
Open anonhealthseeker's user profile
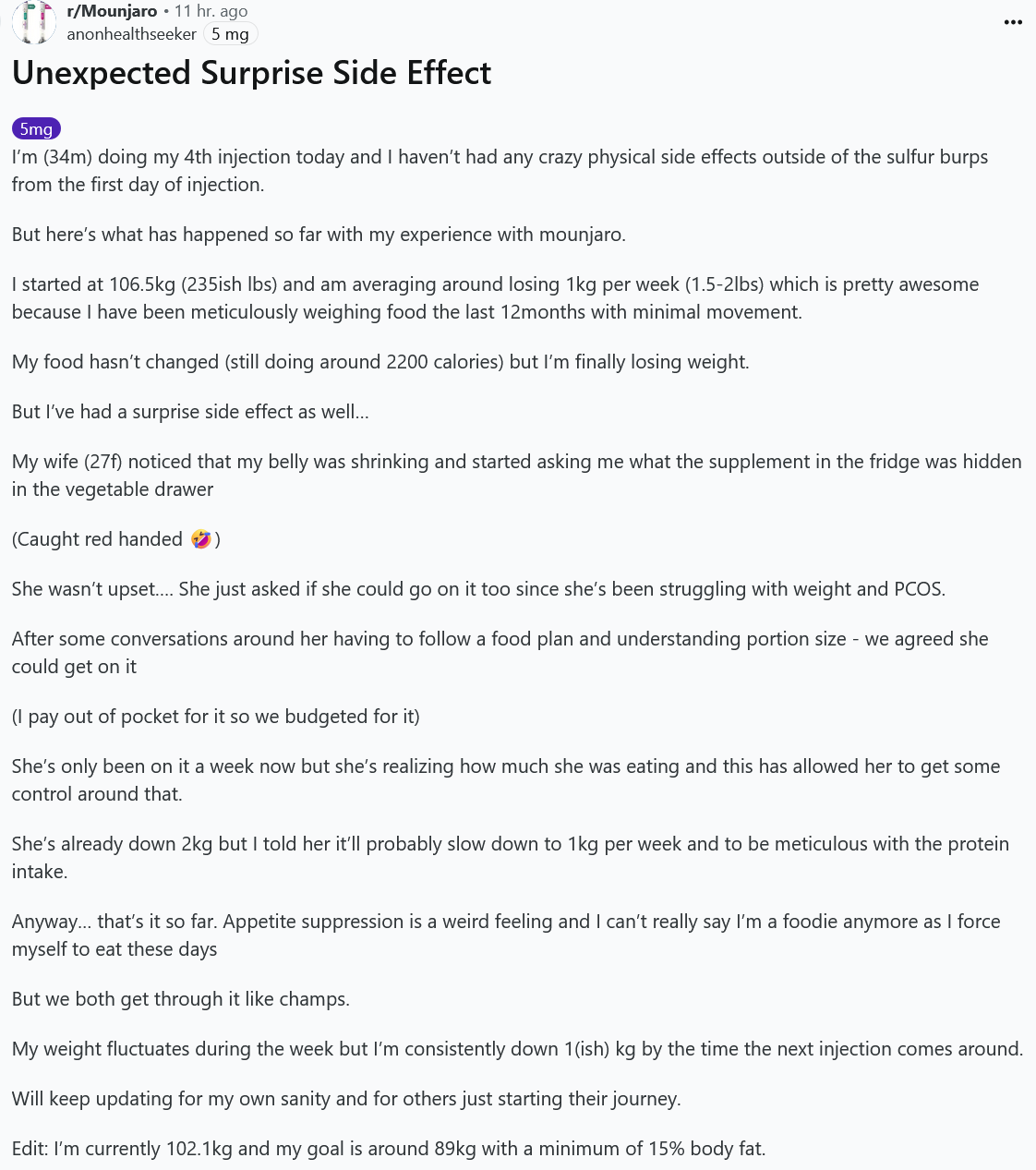131,34
